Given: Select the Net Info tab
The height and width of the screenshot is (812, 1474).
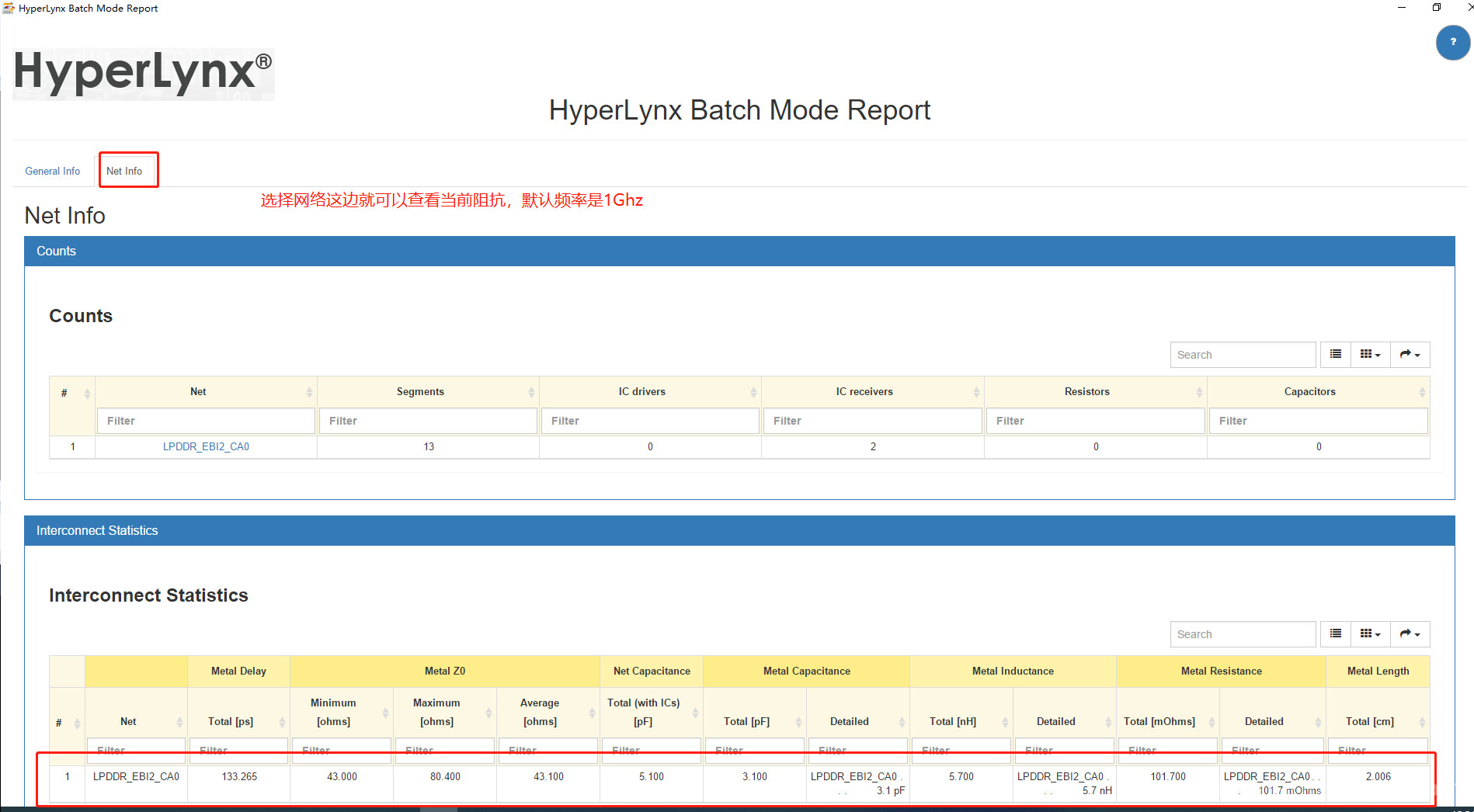Looking at the screenshot, I should (124, 171).
